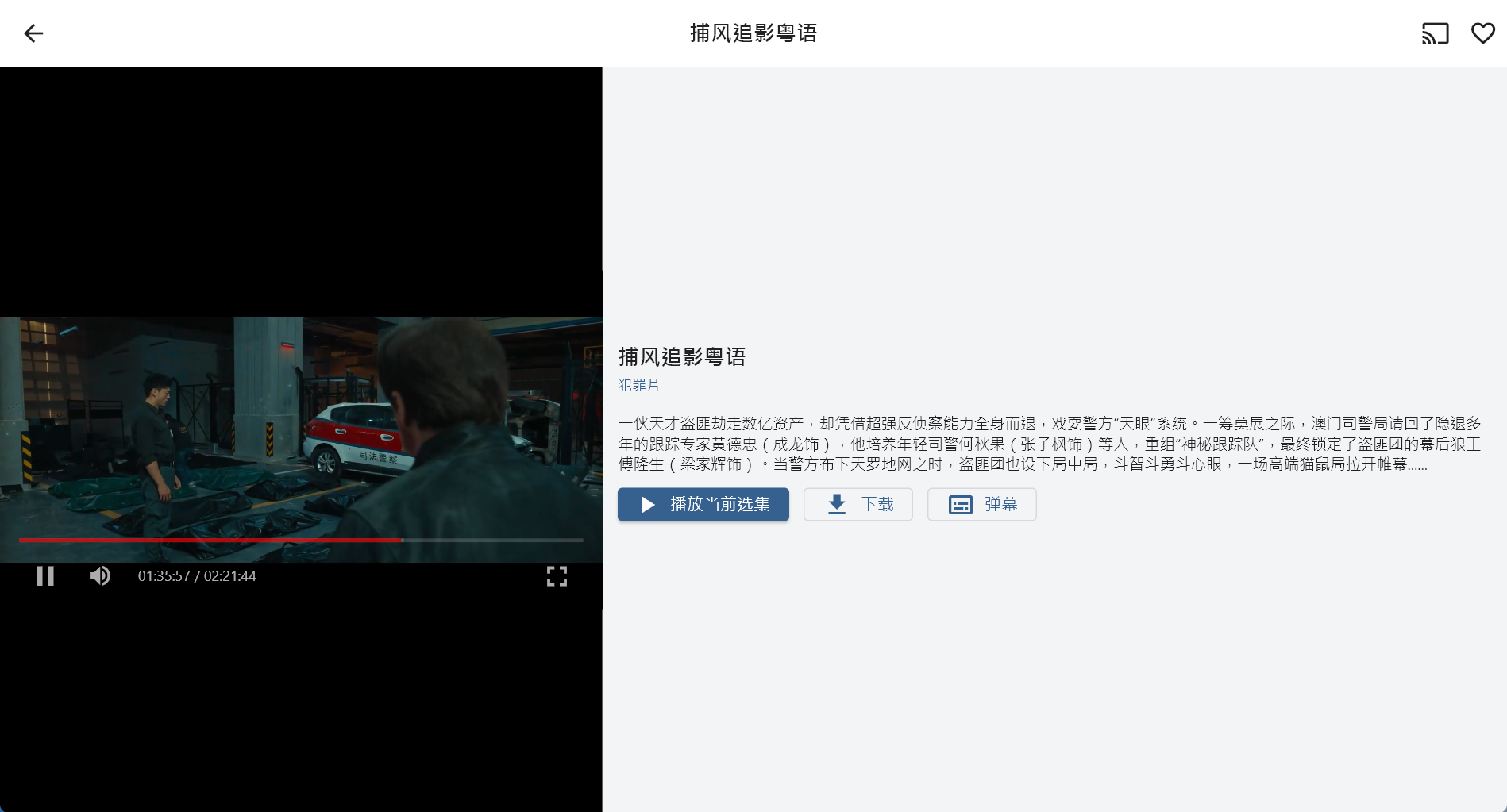The width and height of the screenshot is (1507, 812).
Task: Click the Chromecast casting icon
Action: (1434, 33)
